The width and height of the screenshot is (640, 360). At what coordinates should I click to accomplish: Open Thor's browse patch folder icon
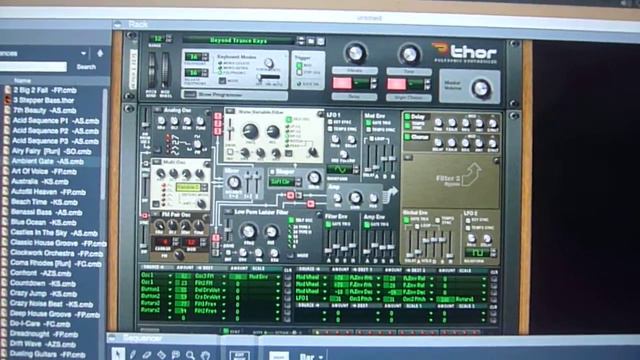(311, 41)
